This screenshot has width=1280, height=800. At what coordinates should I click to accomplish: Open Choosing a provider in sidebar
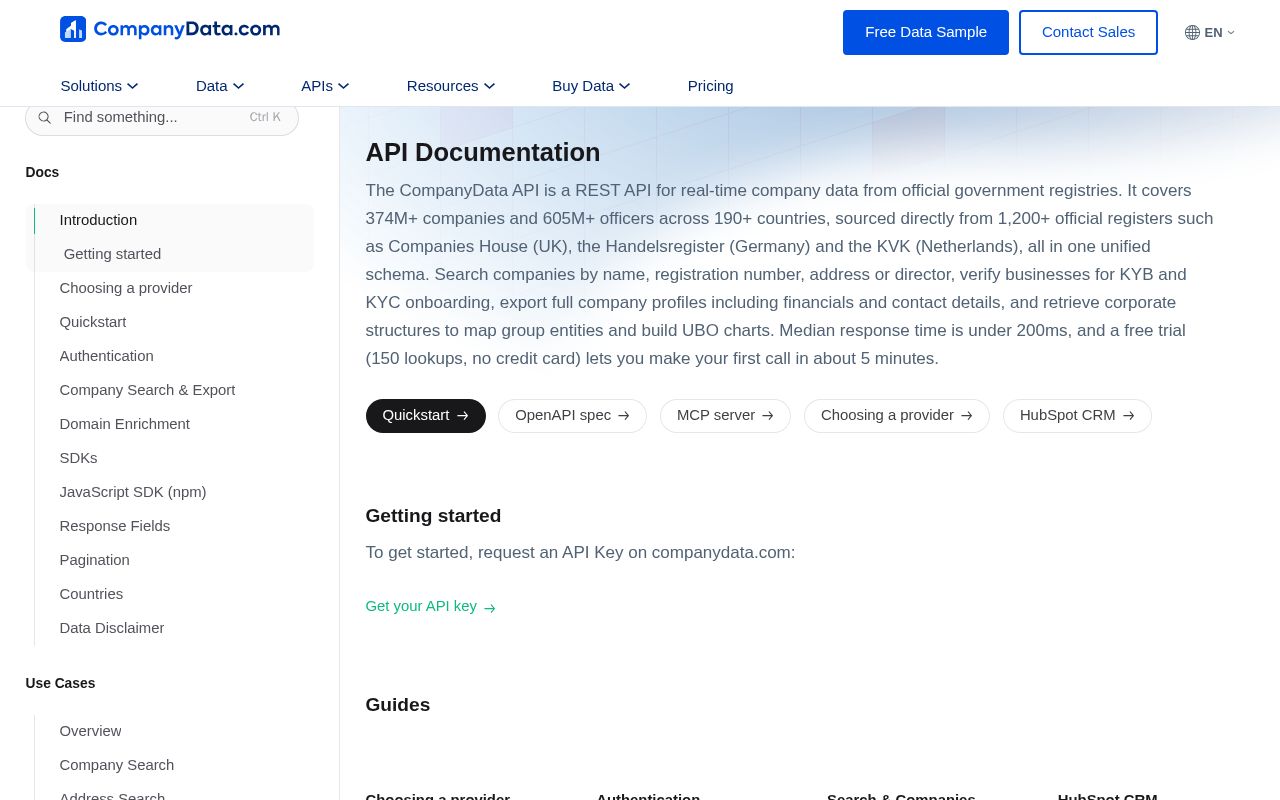click(x=126, y=288)
